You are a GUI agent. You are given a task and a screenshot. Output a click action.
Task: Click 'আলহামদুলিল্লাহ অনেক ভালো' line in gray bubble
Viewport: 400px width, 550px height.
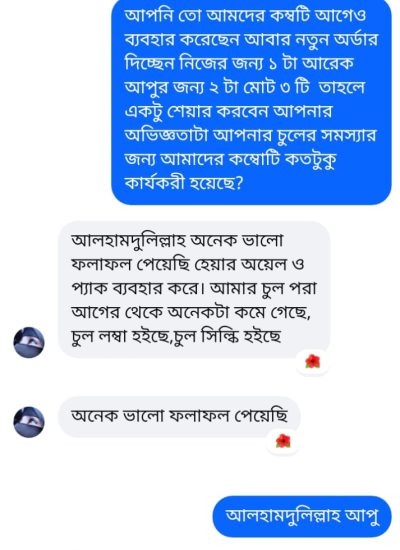[x=177, y=241]
